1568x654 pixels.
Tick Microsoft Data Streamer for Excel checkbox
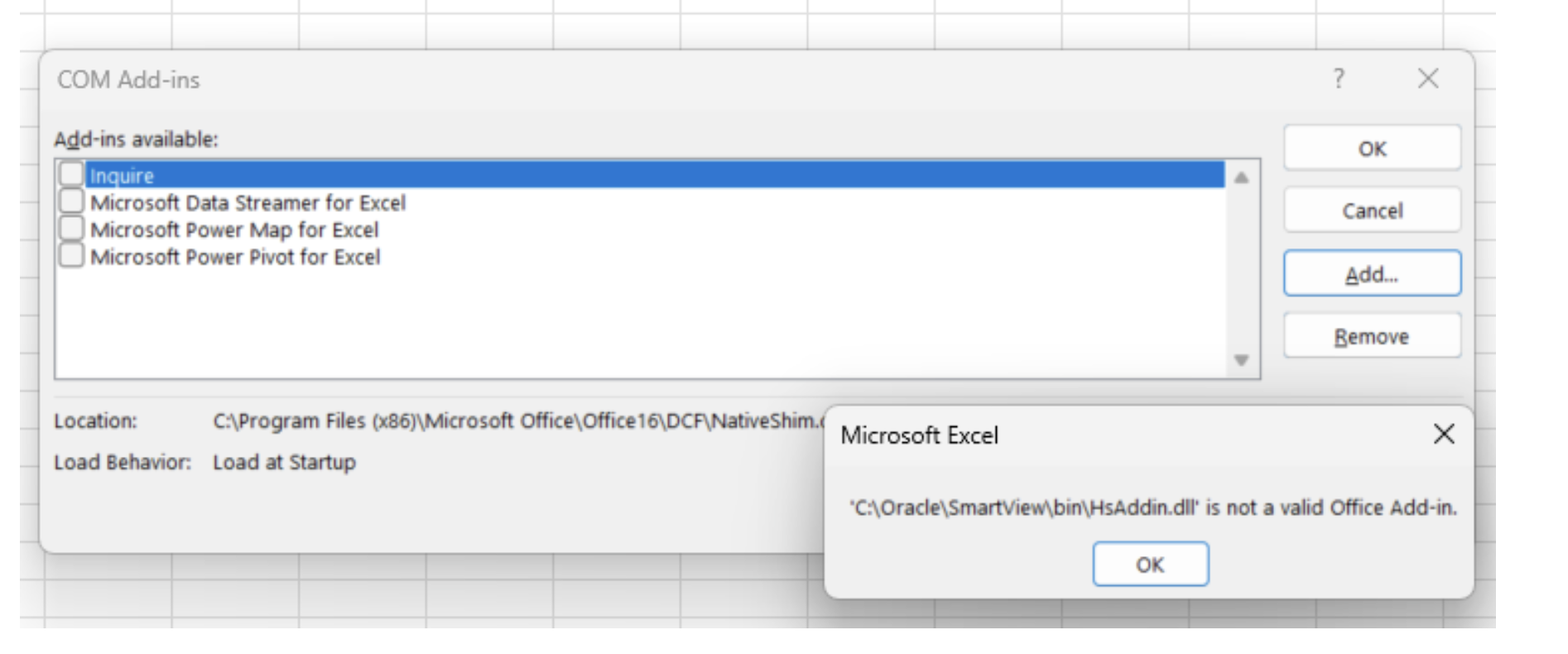71,202
